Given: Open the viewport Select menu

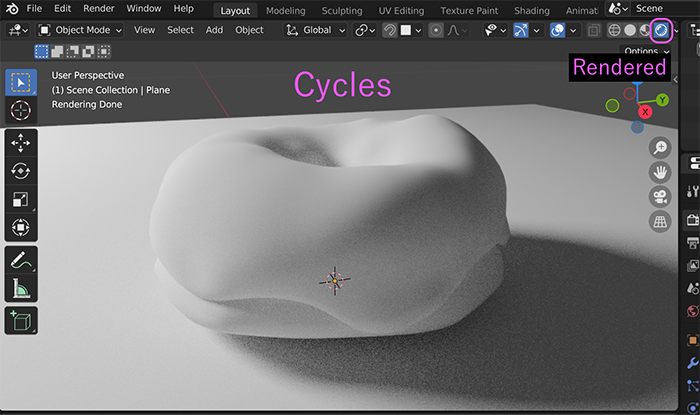Looking at the screenshot, I should click(180, 30).
